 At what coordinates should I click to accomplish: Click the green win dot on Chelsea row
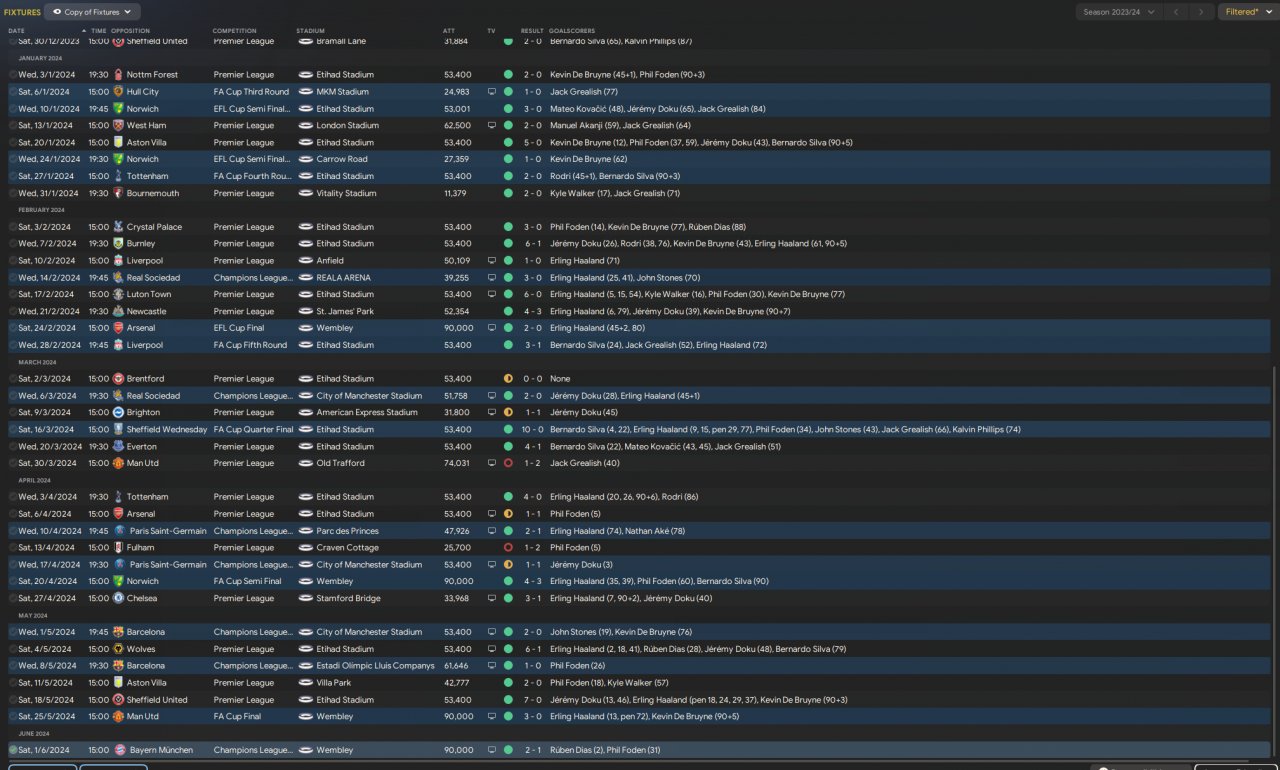508,599
